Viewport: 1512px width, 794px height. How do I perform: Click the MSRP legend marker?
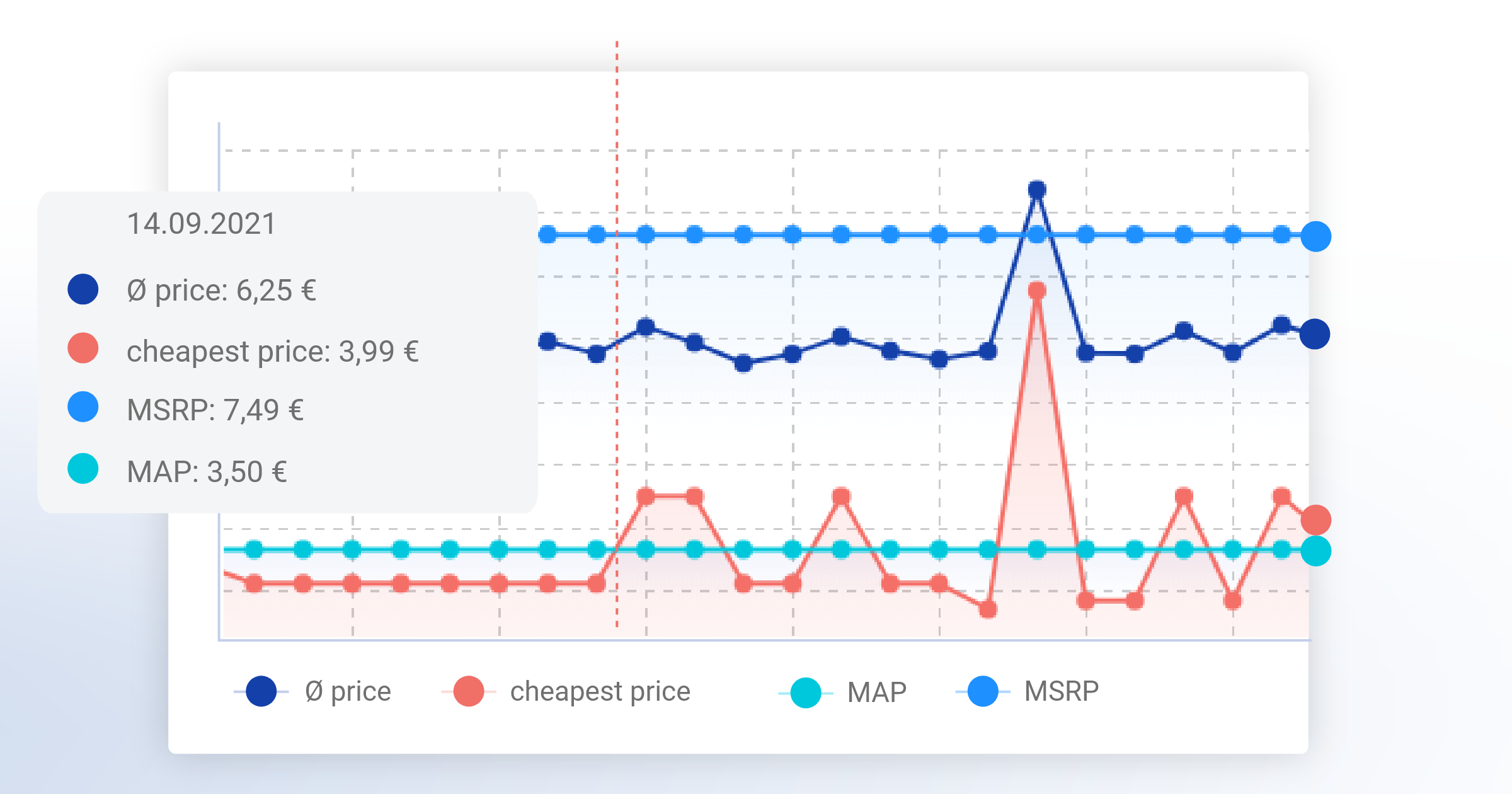pyautogui.click(x=982, y=691)
